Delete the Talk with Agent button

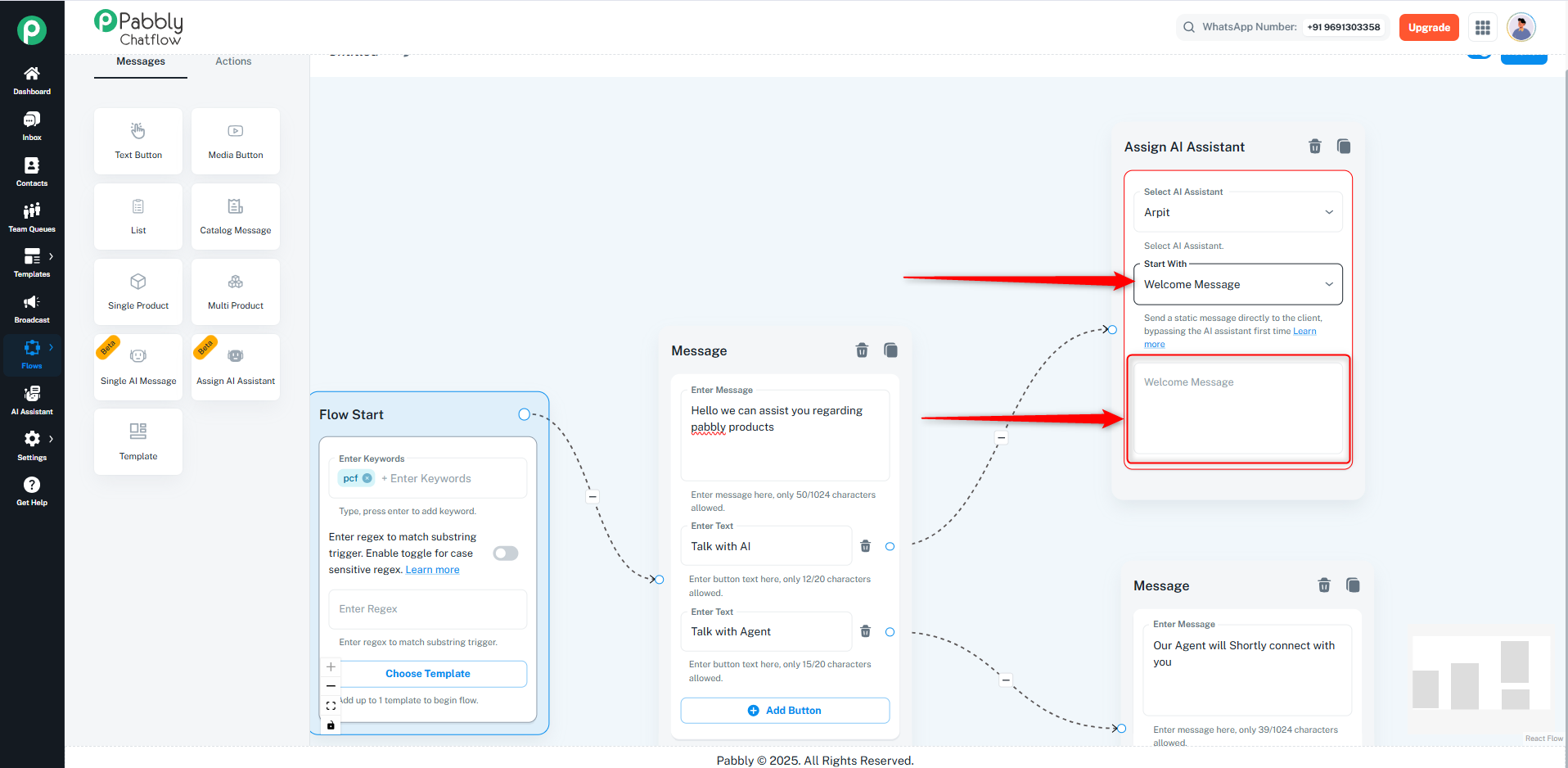(x=865, y=631)
